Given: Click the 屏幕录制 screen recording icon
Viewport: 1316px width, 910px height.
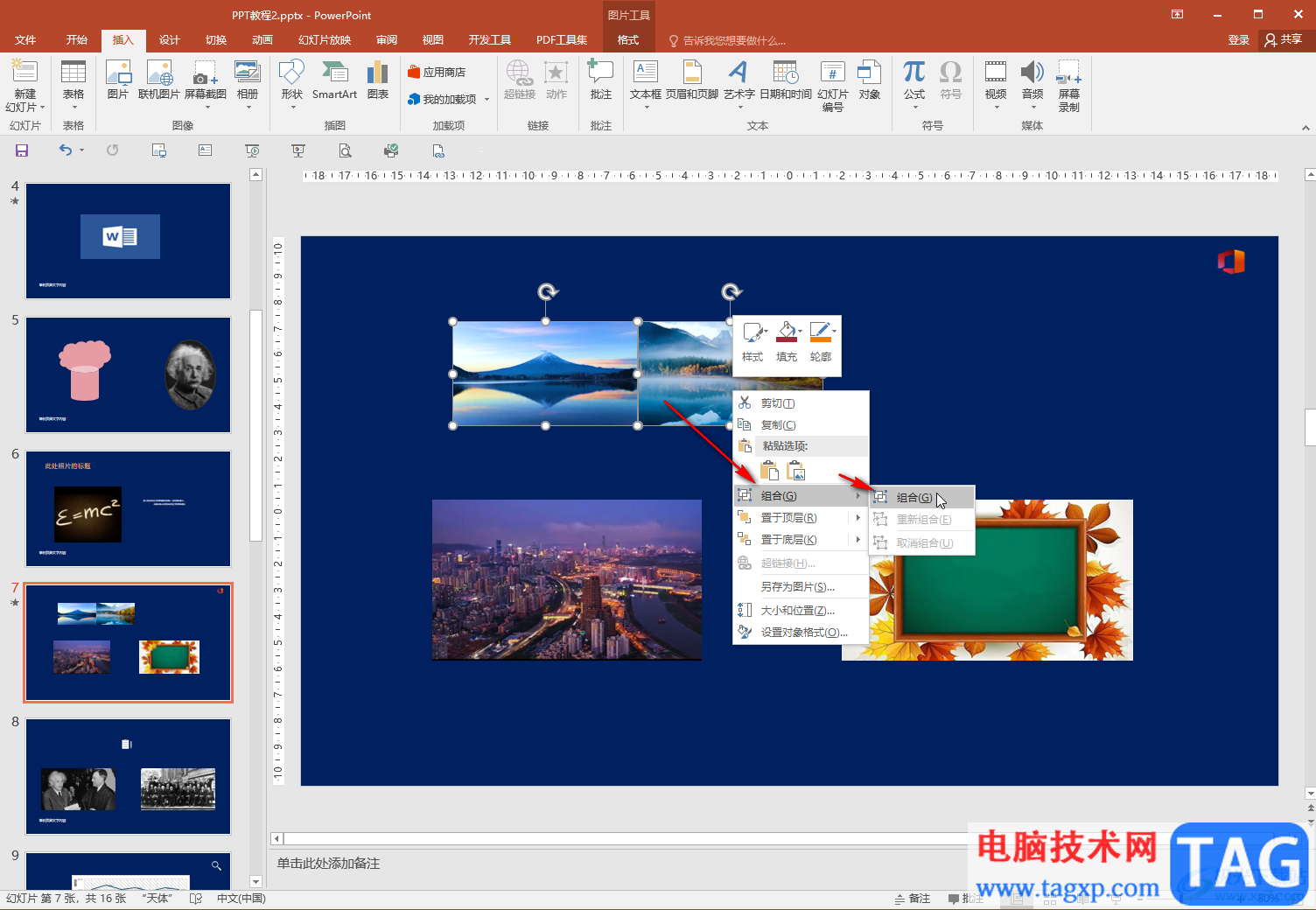Looking at the screenshot, I should pos(1069,86).
